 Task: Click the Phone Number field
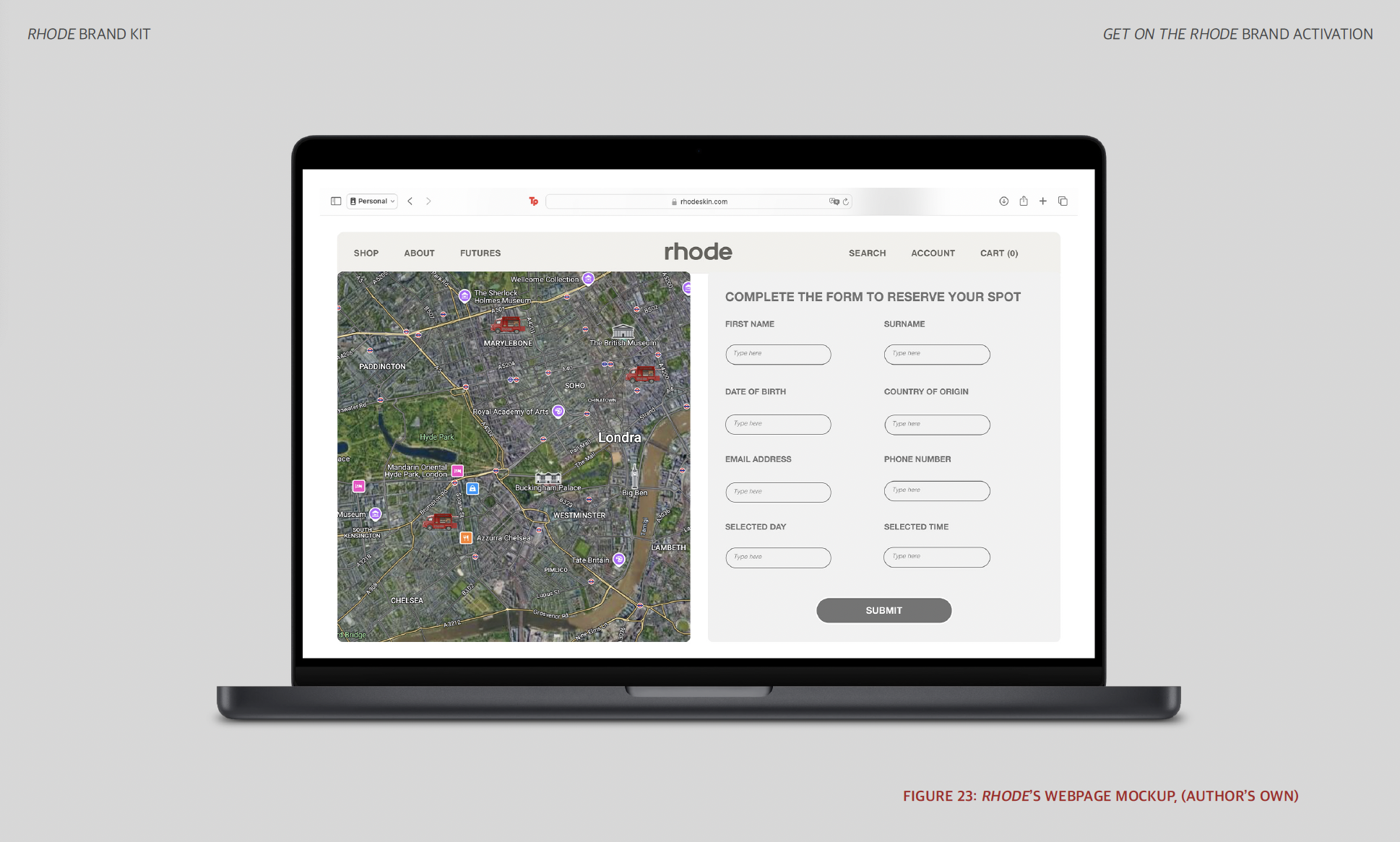[x=937, y=490]
